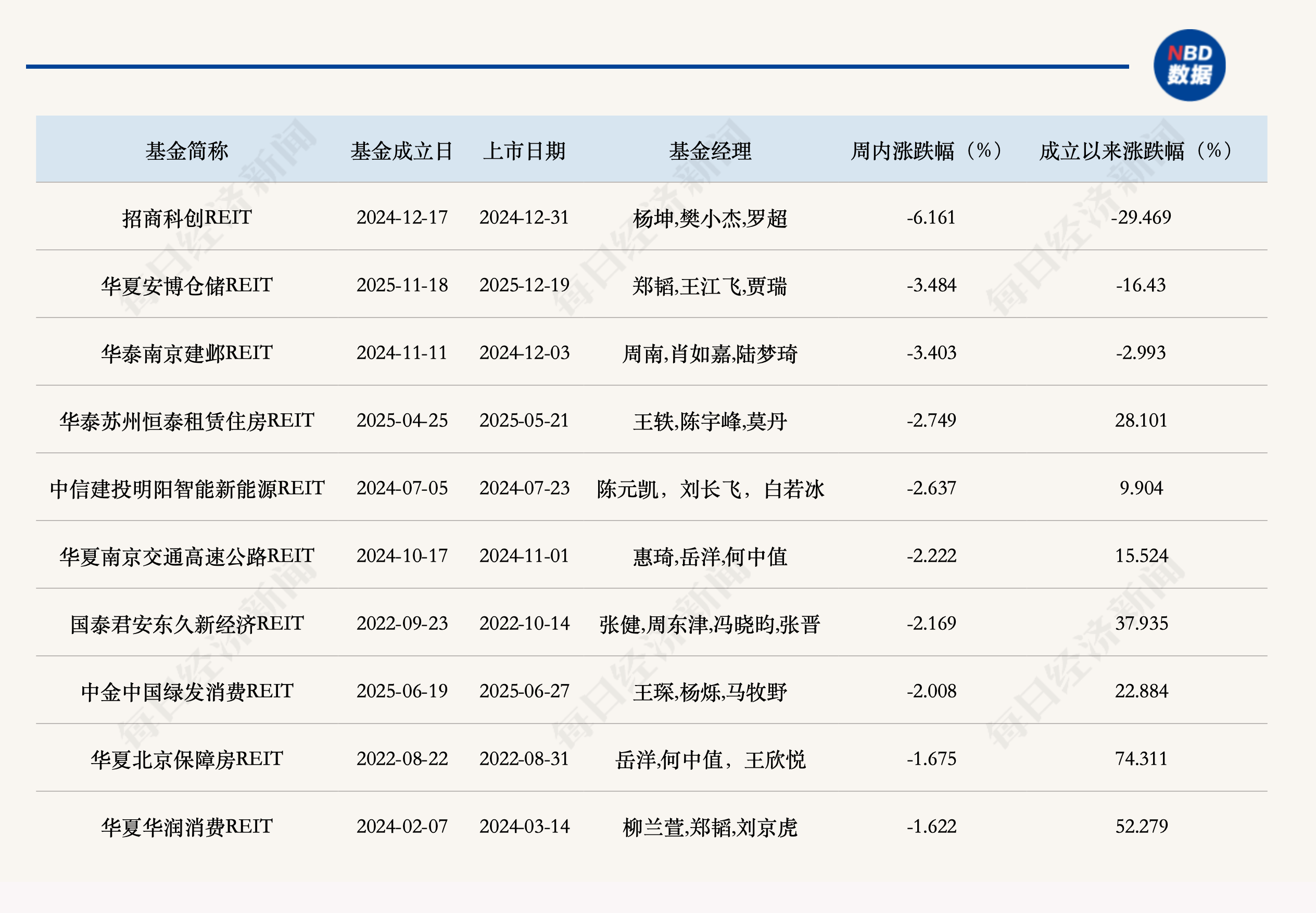
Task: Click the 基金经理 column header
Action: click(710, 151)
